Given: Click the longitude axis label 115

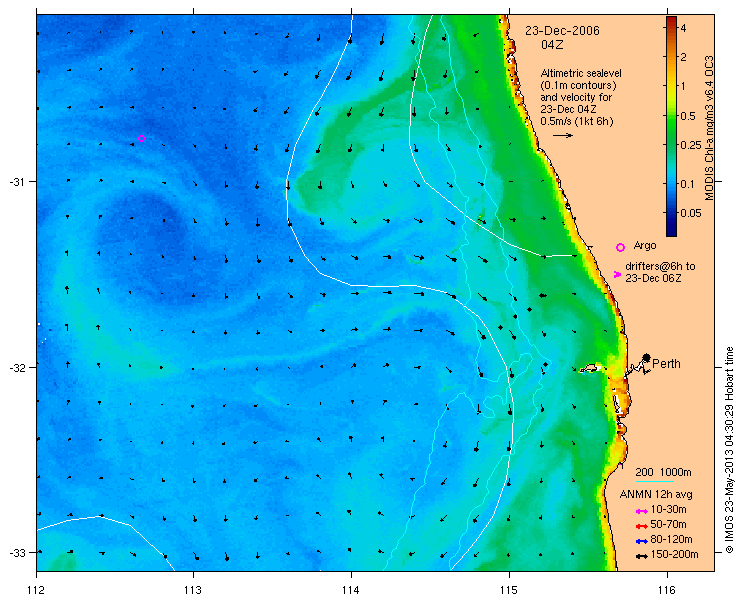Looking at the screenshot, I should click(509, 590).
